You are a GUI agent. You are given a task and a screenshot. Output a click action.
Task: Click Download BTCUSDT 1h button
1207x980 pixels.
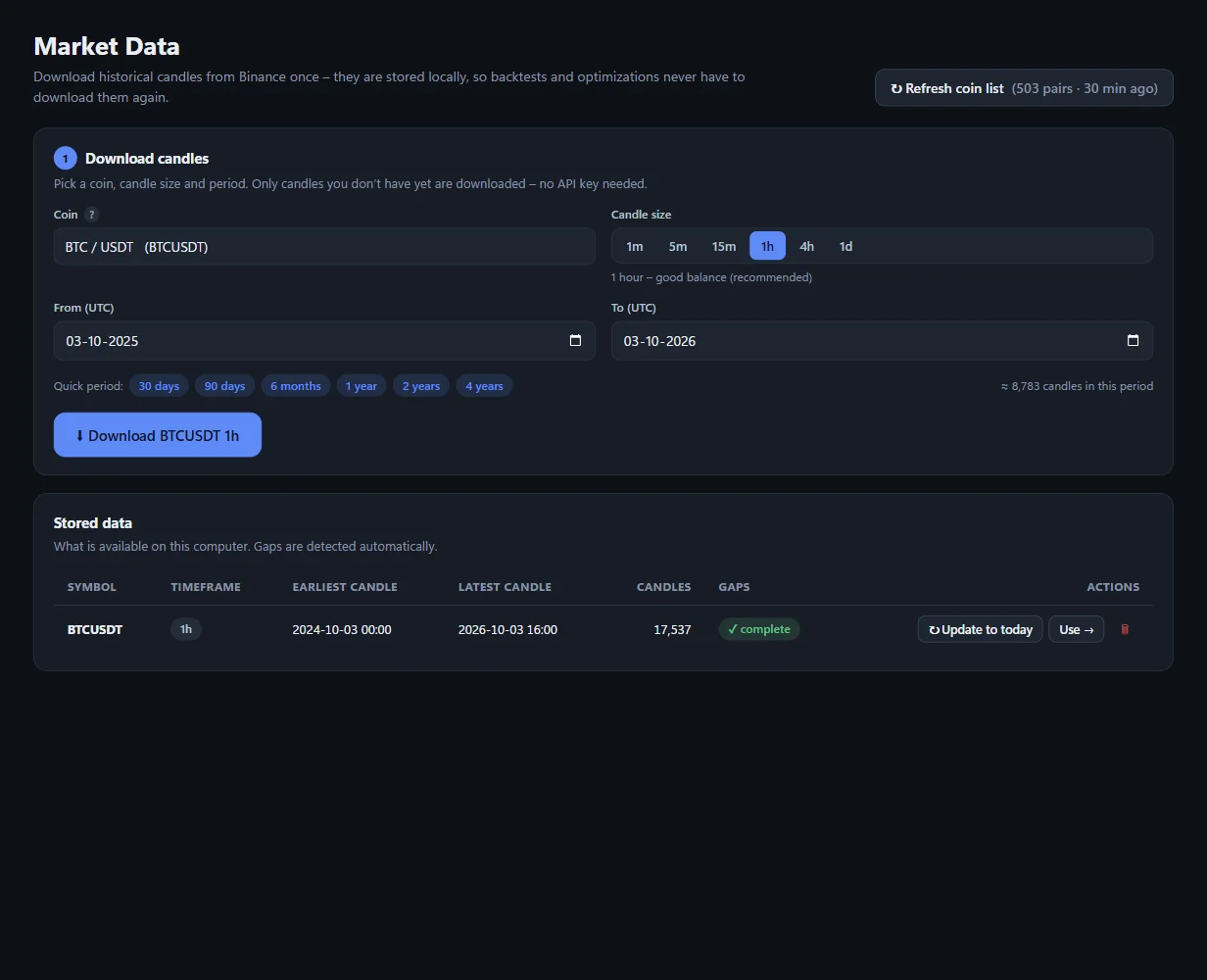click(x=158, y=435)
